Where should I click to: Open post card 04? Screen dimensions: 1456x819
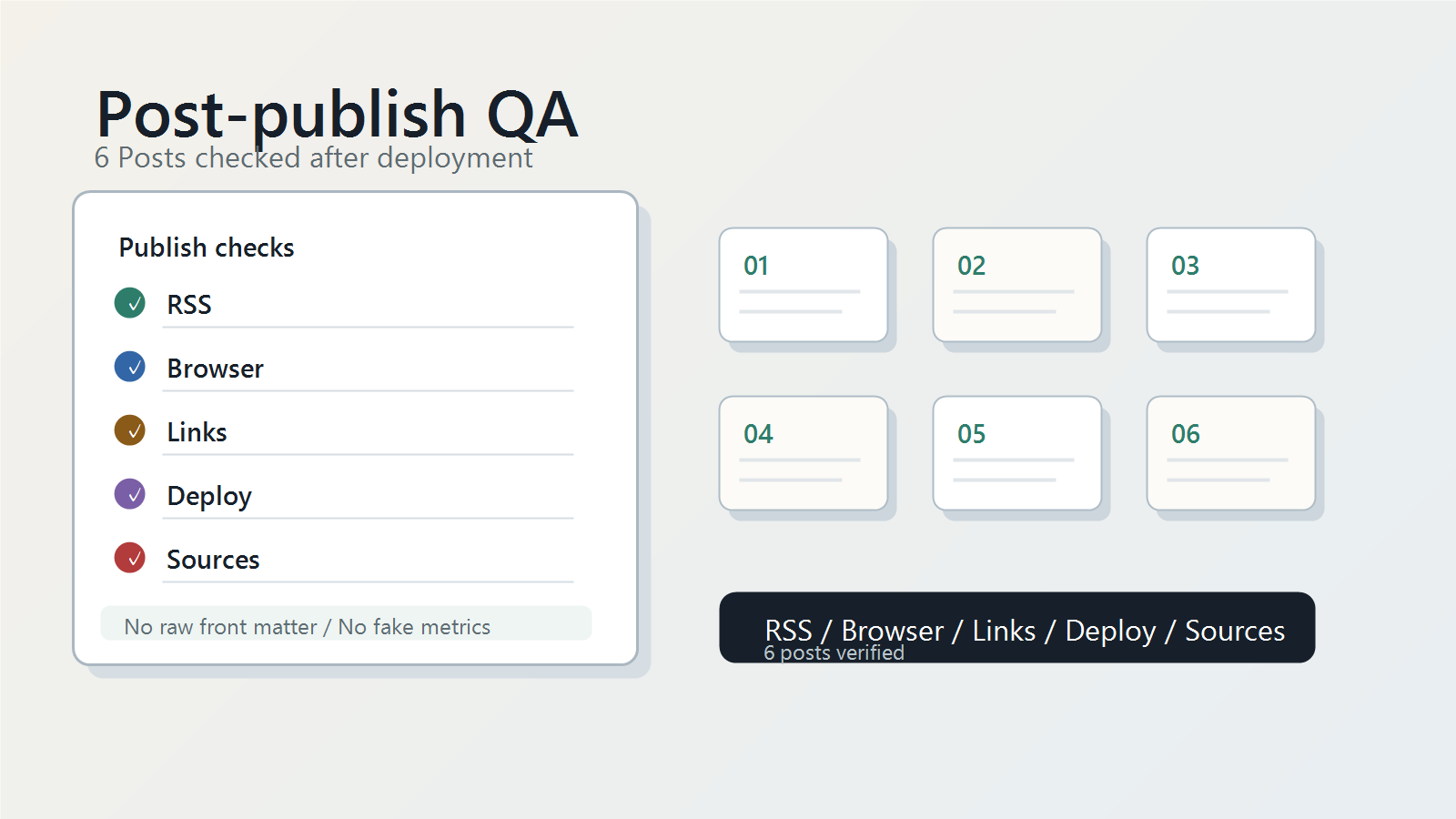[x=804, y=453]
